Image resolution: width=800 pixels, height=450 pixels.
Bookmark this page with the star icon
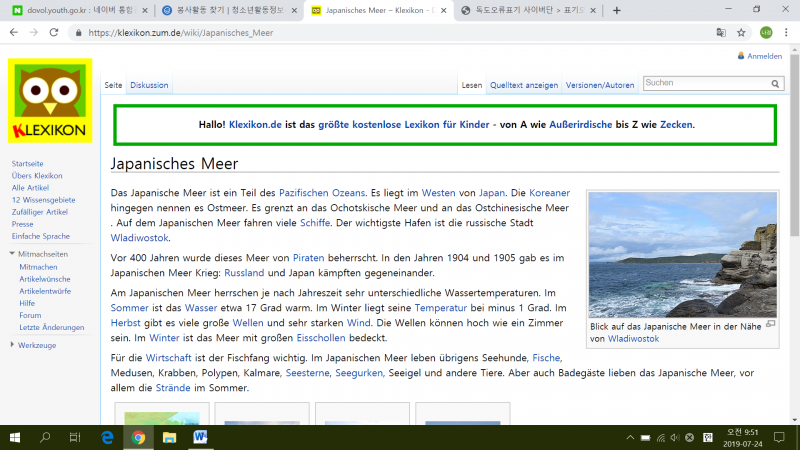741,32
